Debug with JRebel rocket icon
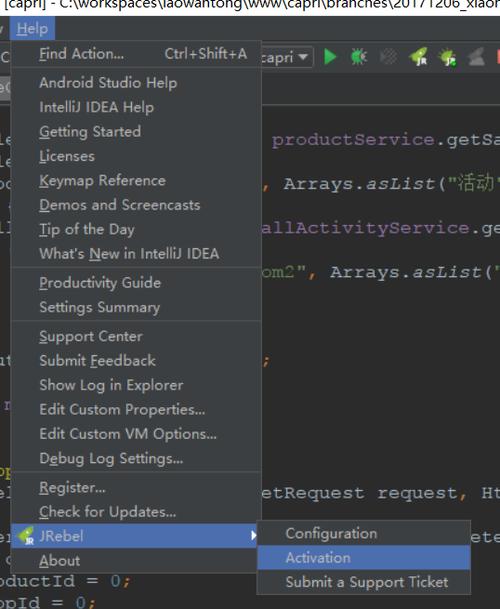The width and height of the screenshot is (500, 609). tap(448, 57)
